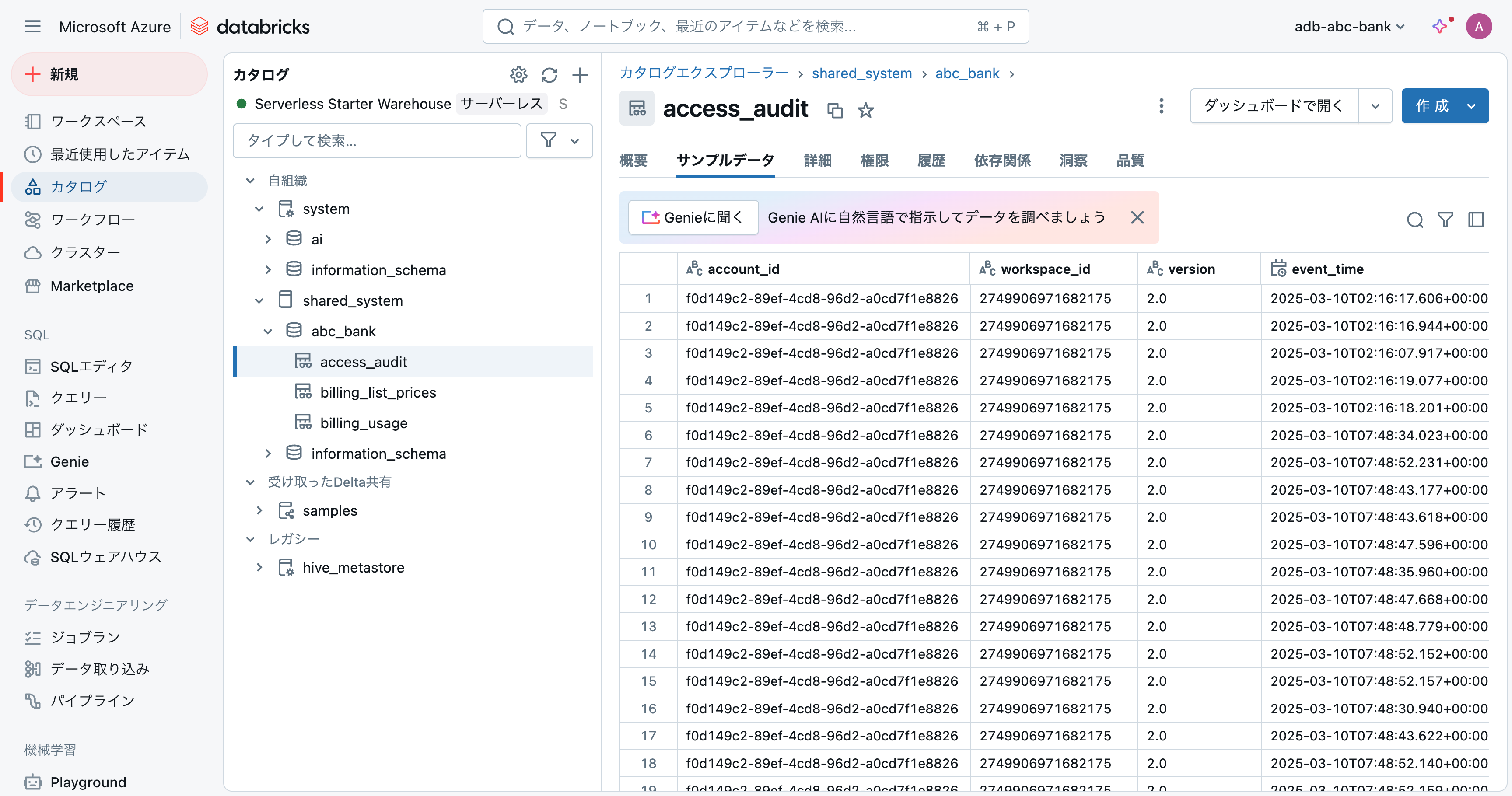
Task: Click the plus icon in catalog panel
Action: click(580, 75)
